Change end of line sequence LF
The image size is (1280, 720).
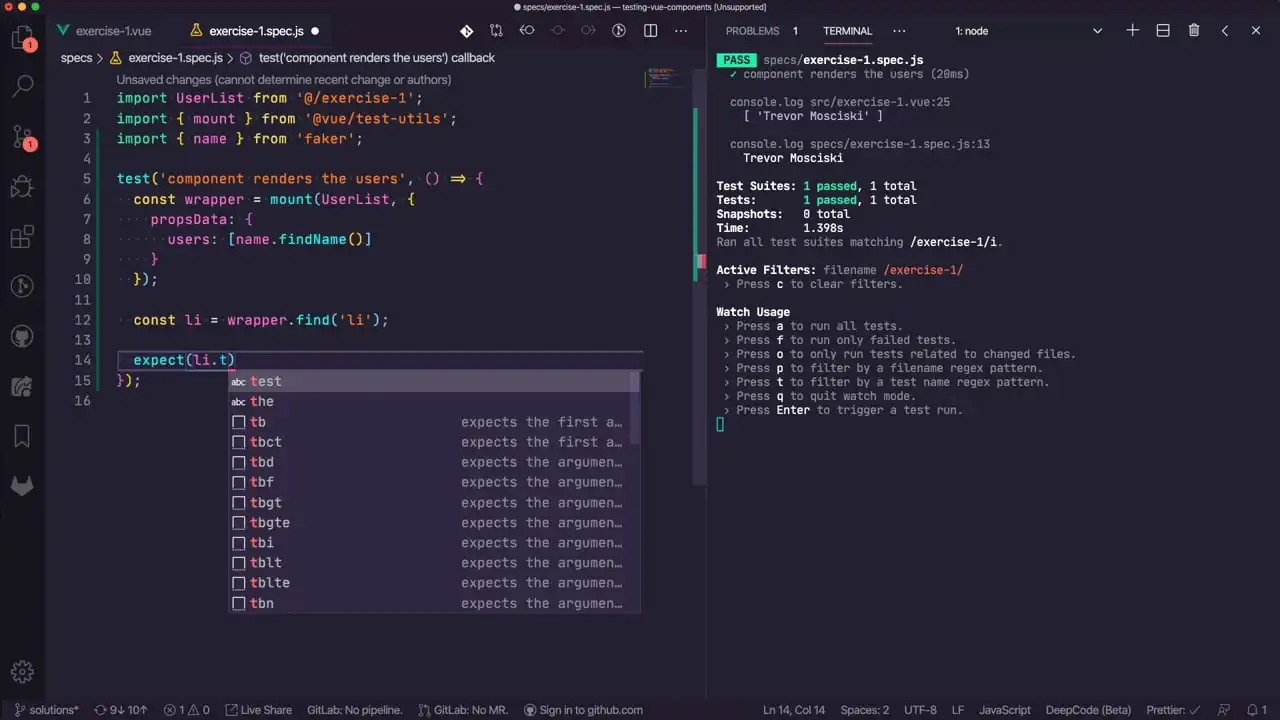(958, 710)
